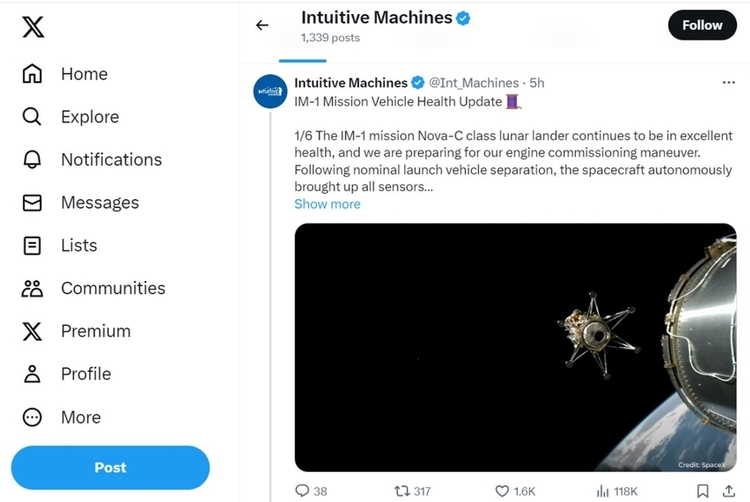Viewport: 750px width, 502px height.
Task: Open the lunar lander image
Action: point(515,347)
